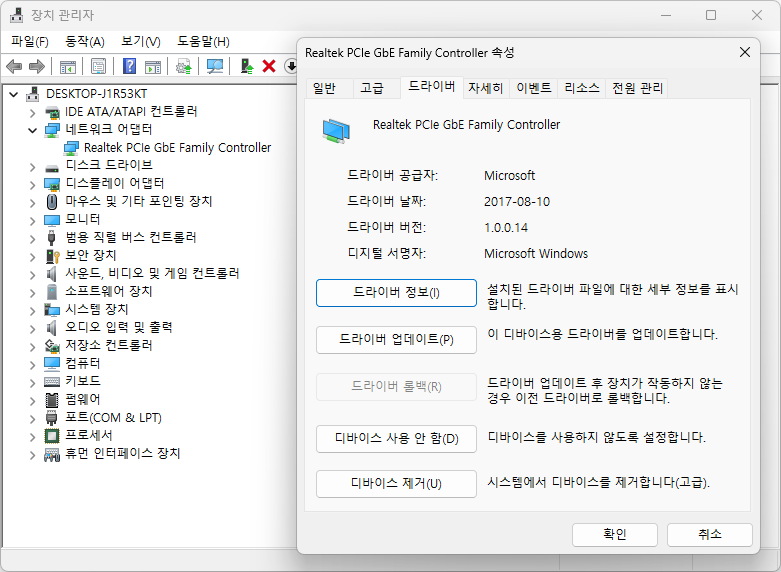The width and height of the screenshot is (781, 572).
Task: Expand the 범용 직렬 버스 컨트롤러 node
Action: 32,238
